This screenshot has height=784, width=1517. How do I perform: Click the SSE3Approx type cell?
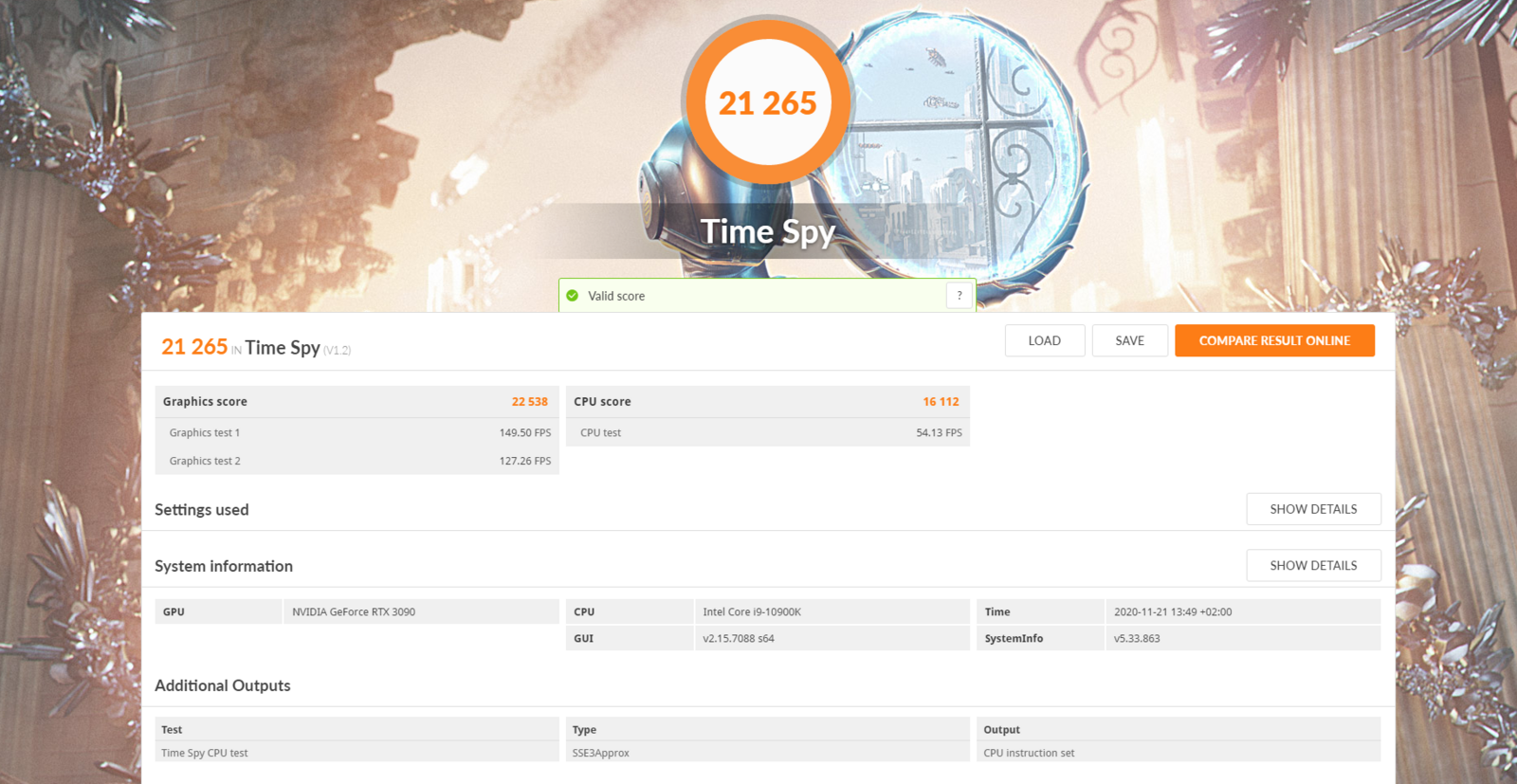coord(768,752)
